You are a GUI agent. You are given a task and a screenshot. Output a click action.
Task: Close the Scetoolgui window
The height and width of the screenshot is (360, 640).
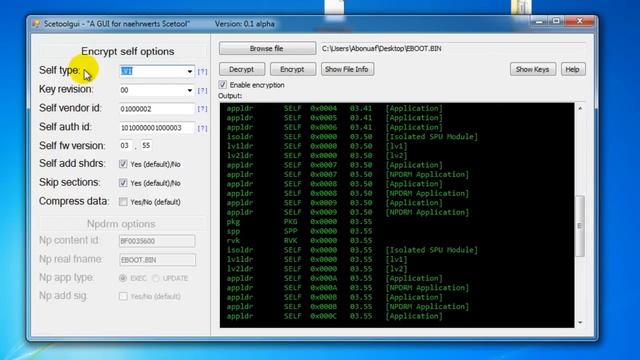click(580, 21)
